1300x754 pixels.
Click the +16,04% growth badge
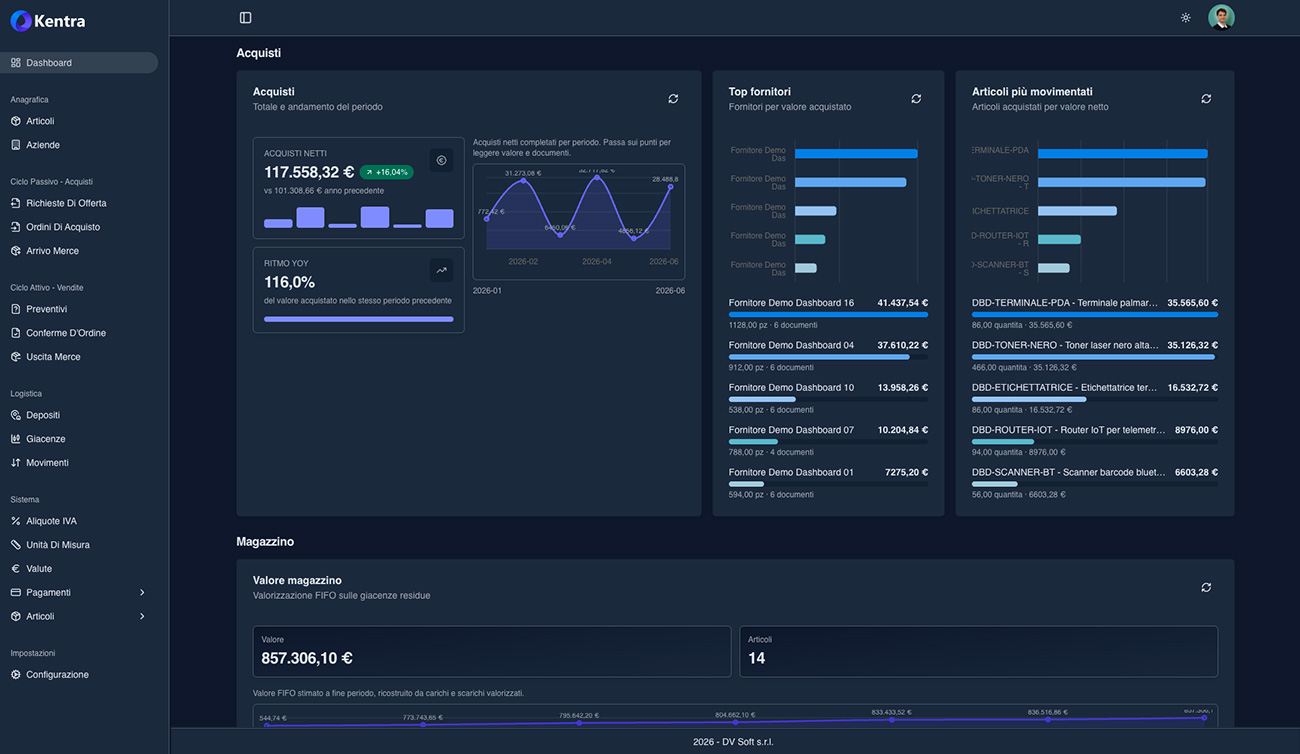click(x=386, y=172)
